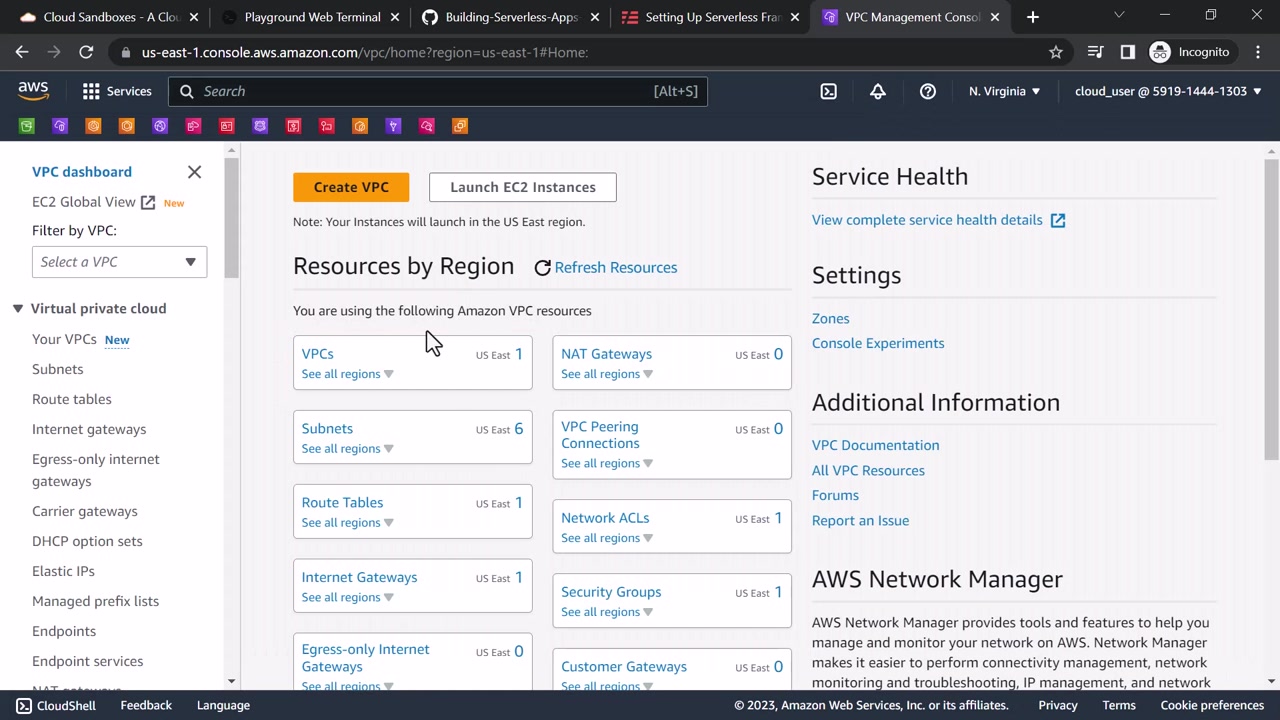This screenshot has width=1280, height=720.
Task: Open the help question mark icon
Action: [927, 91]
